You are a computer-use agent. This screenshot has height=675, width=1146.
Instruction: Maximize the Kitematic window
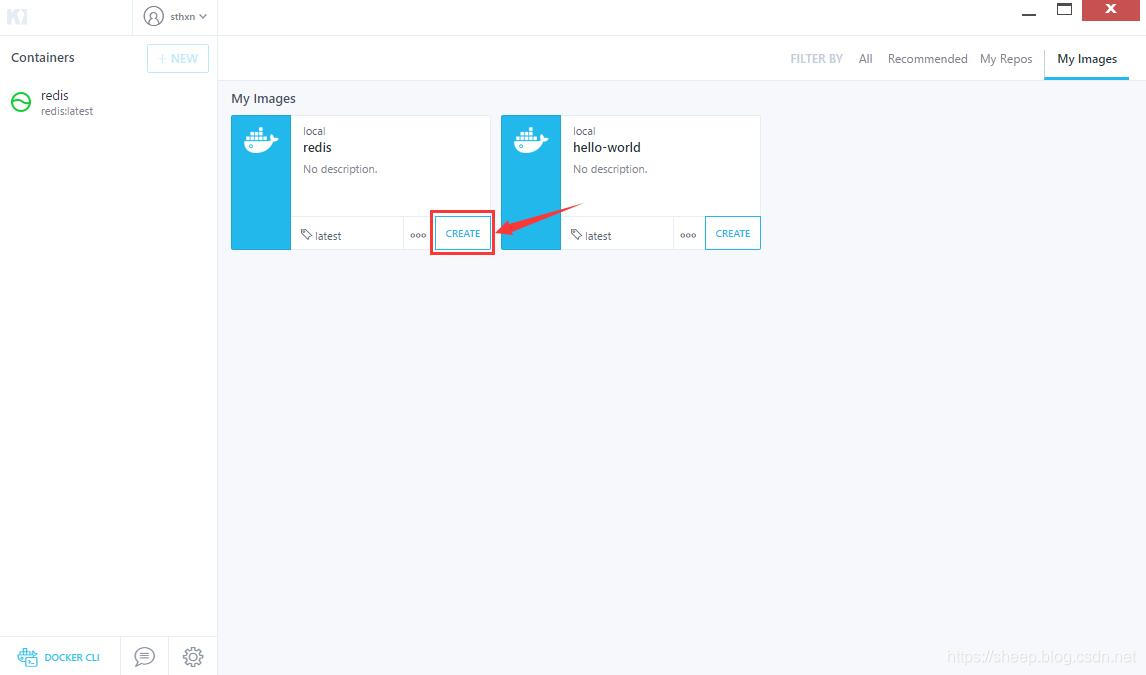1064,9
